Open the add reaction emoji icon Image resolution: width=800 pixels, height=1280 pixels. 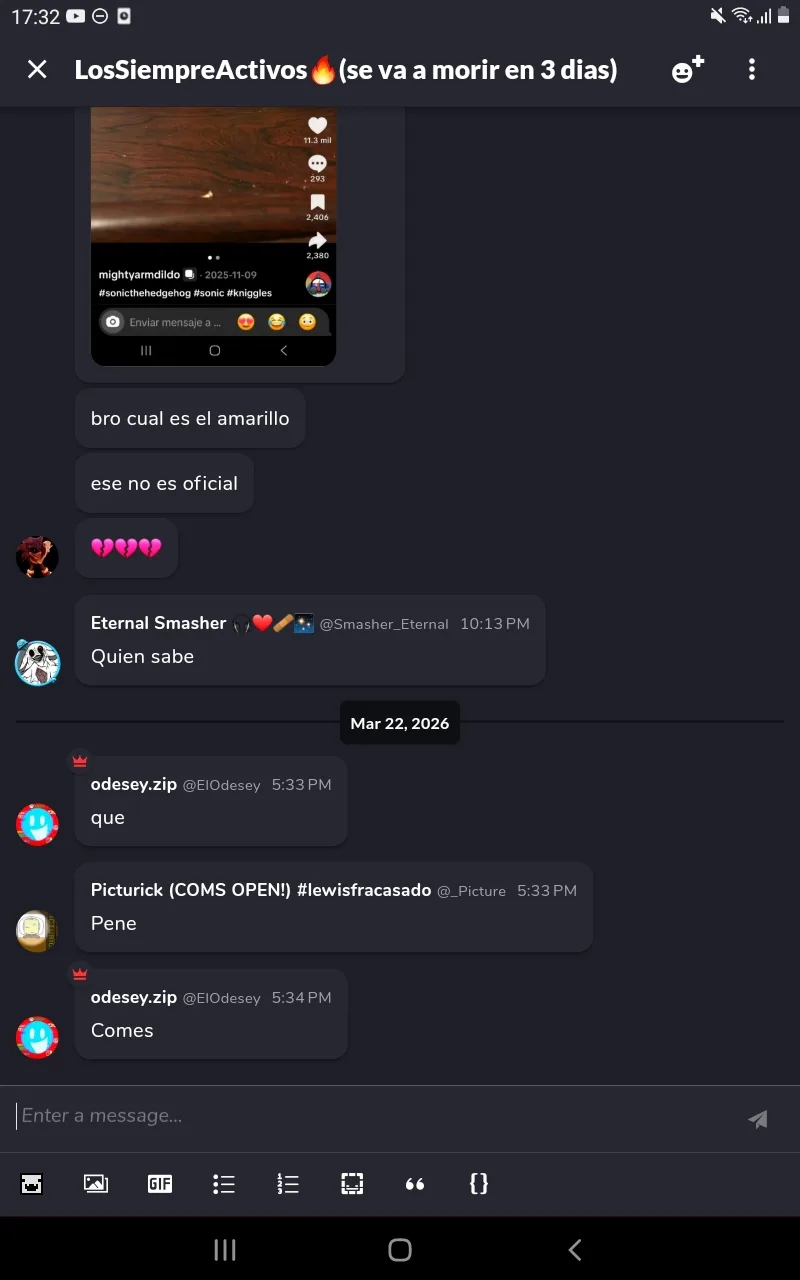pyautogui.click(x=687, y=69)
